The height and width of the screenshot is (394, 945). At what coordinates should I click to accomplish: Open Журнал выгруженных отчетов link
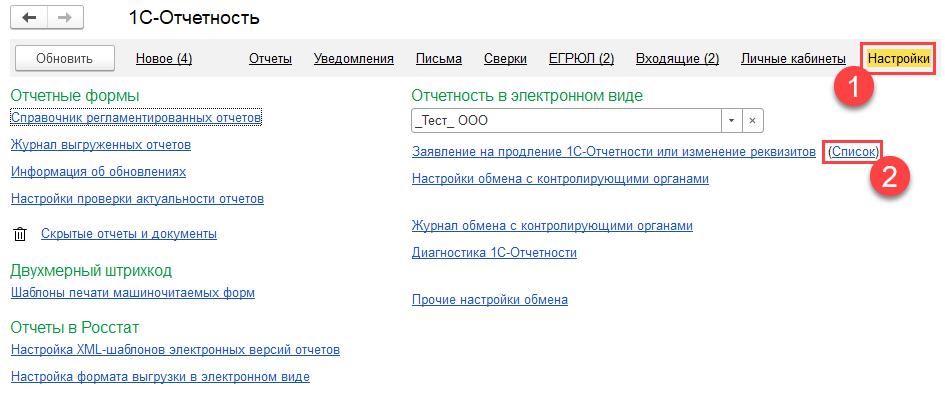(101, 145)
